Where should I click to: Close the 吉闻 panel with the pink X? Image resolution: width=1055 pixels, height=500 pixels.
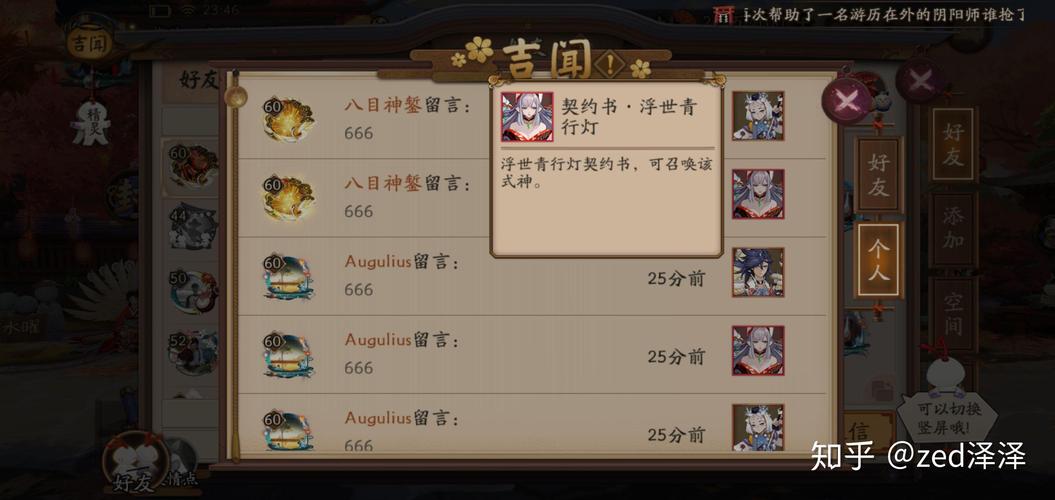click(847, 101)
